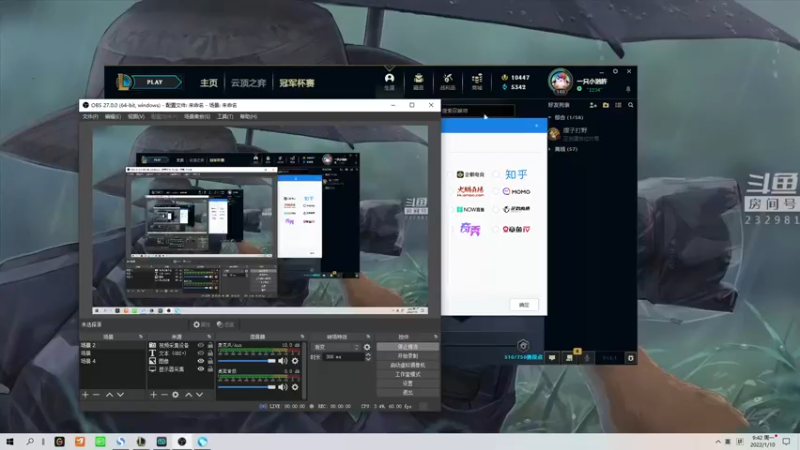This screenshot has width=800, height=450.
Task: Add a new source in OBS sources panel
Action: pos(153,394)
